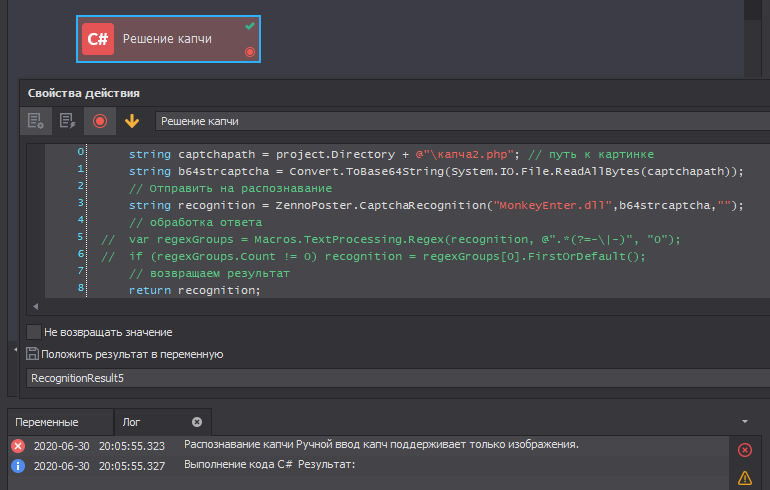Click code line 'return recognition;'

[194, 291]
